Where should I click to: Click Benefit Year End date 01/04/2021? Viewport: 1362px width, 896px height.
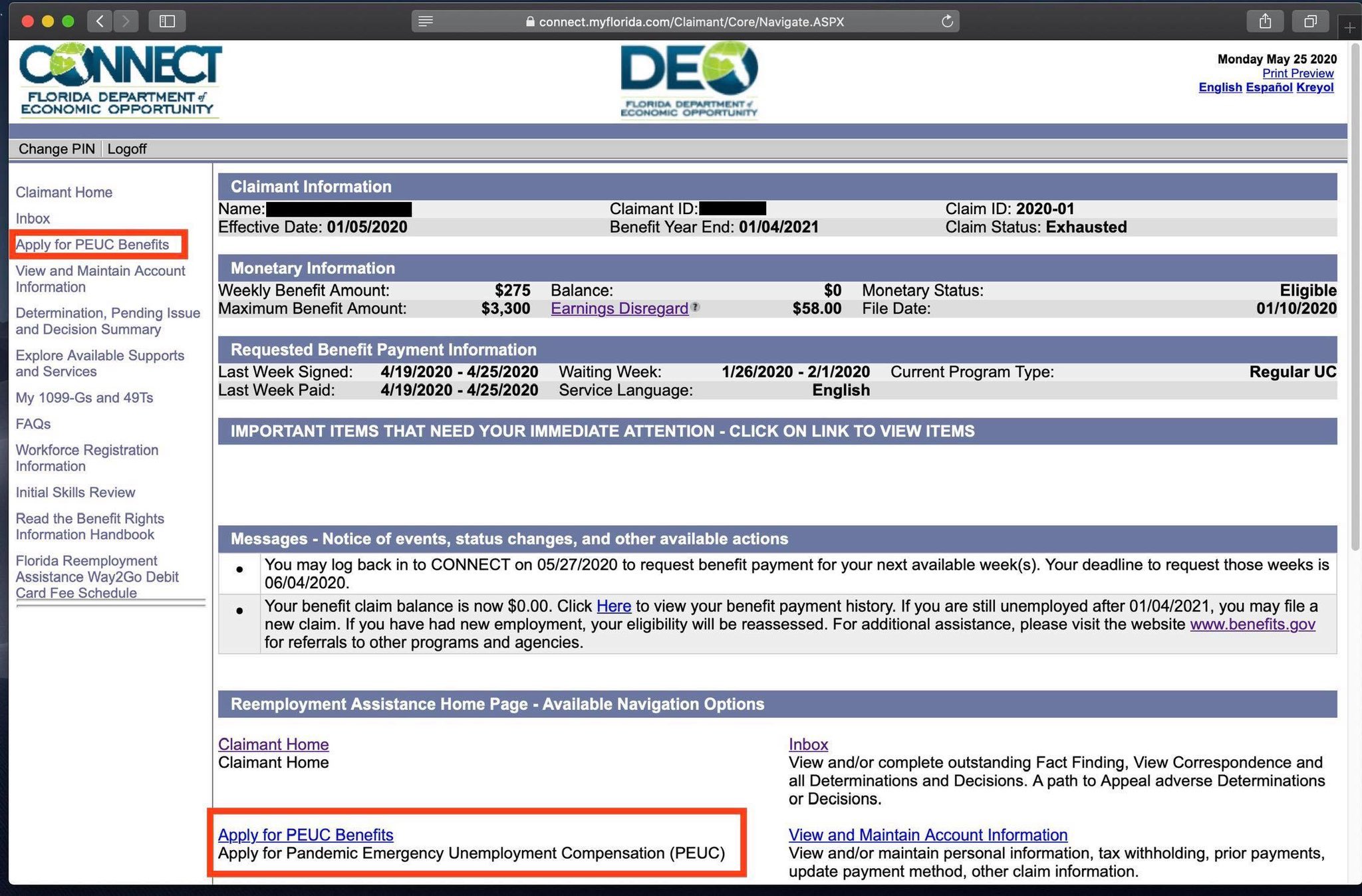pyautogui.click(x=778, y=227)
